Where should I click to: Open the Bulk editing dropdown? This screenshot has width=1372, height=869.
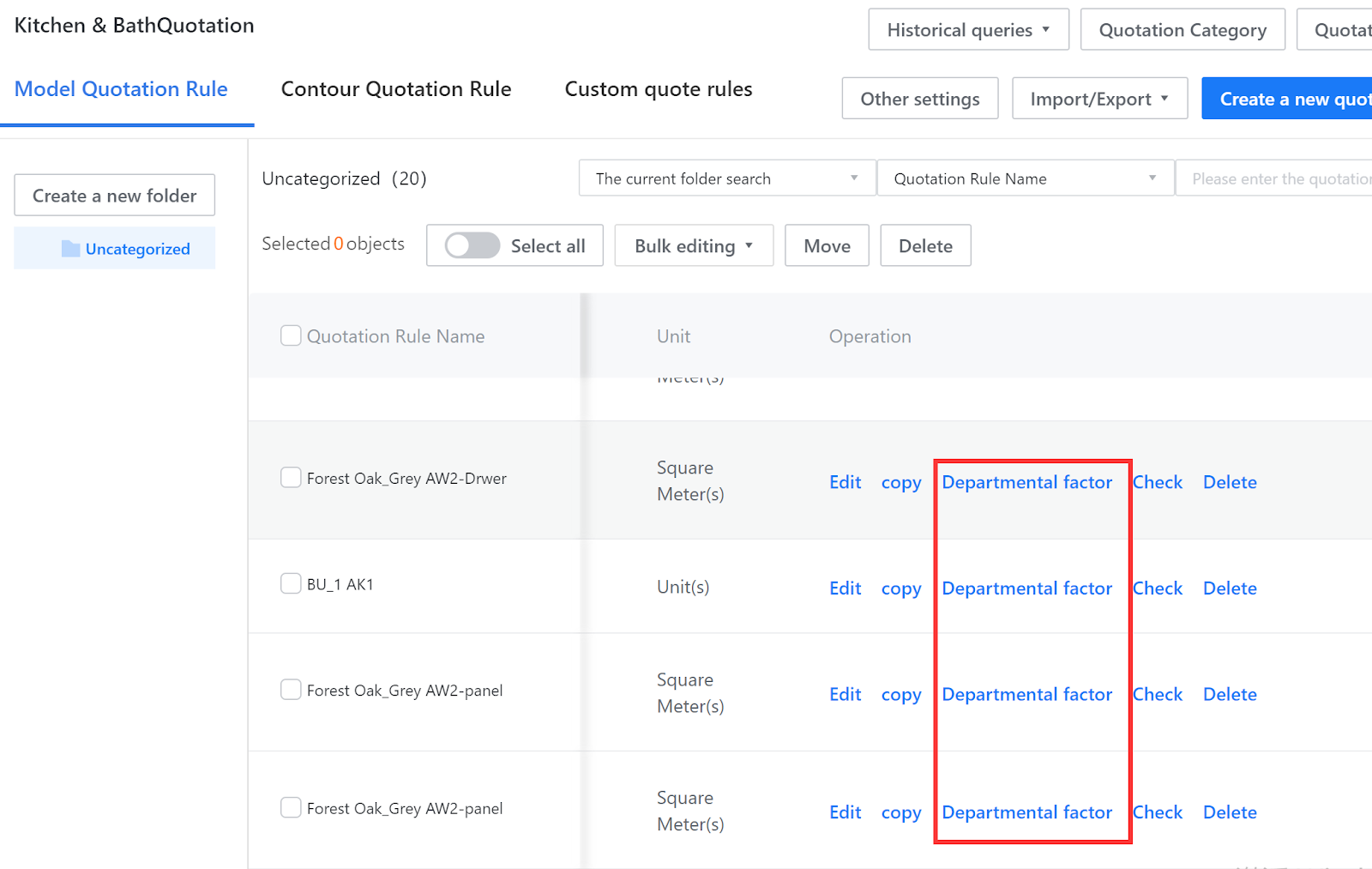(694, 246)
